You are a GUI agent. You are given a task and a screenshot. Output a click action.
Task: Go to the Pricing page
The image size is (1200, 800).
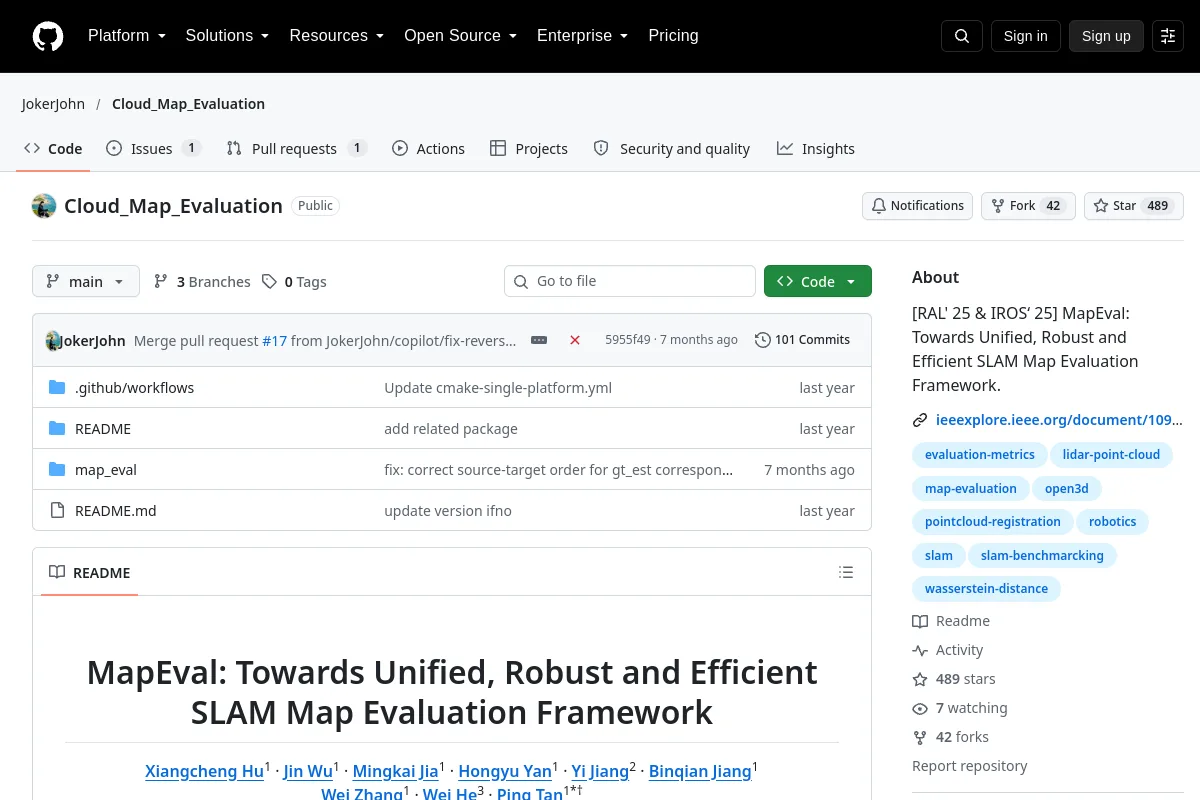673,36
